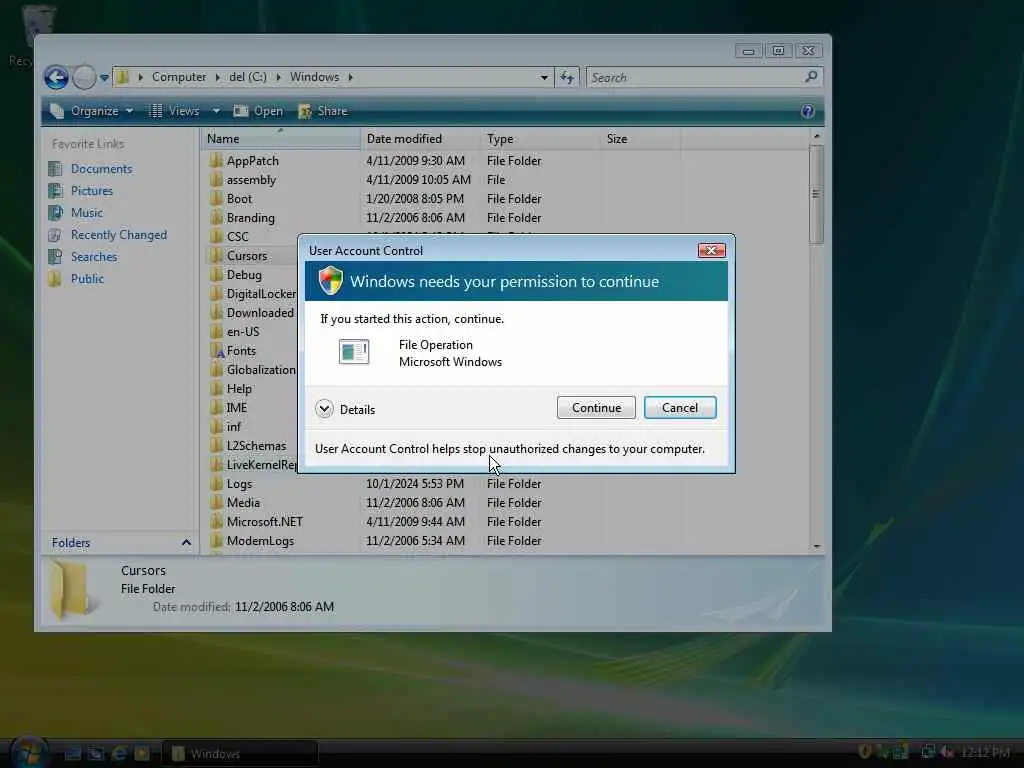Screen dimensions: 1024x768
Task: Open Explorer Help question mark icon
Action: tap(807, 111)
